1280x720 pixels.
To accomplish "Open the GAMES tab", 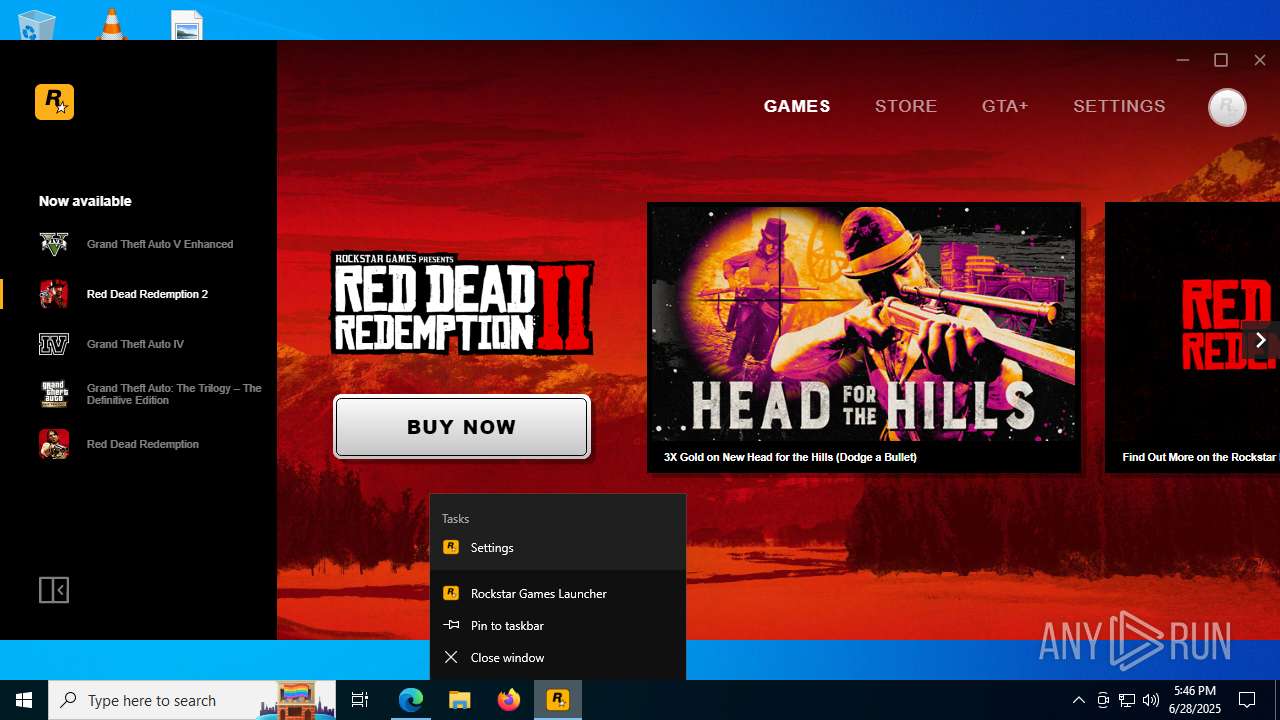I will [797, 106].
